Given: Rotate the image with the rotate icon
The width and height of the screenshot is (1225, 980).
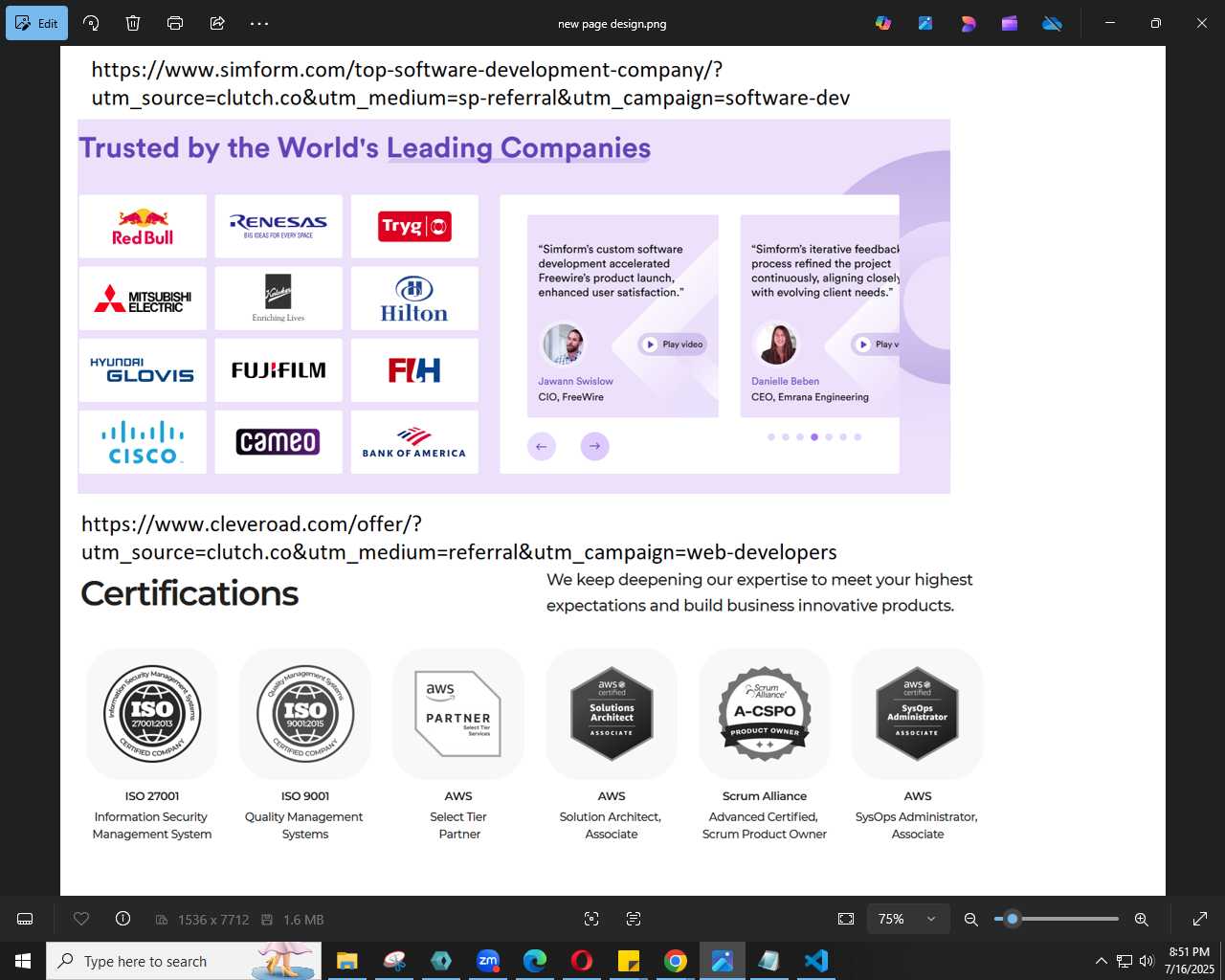Looking at the screenshot, I should [91, 23].
